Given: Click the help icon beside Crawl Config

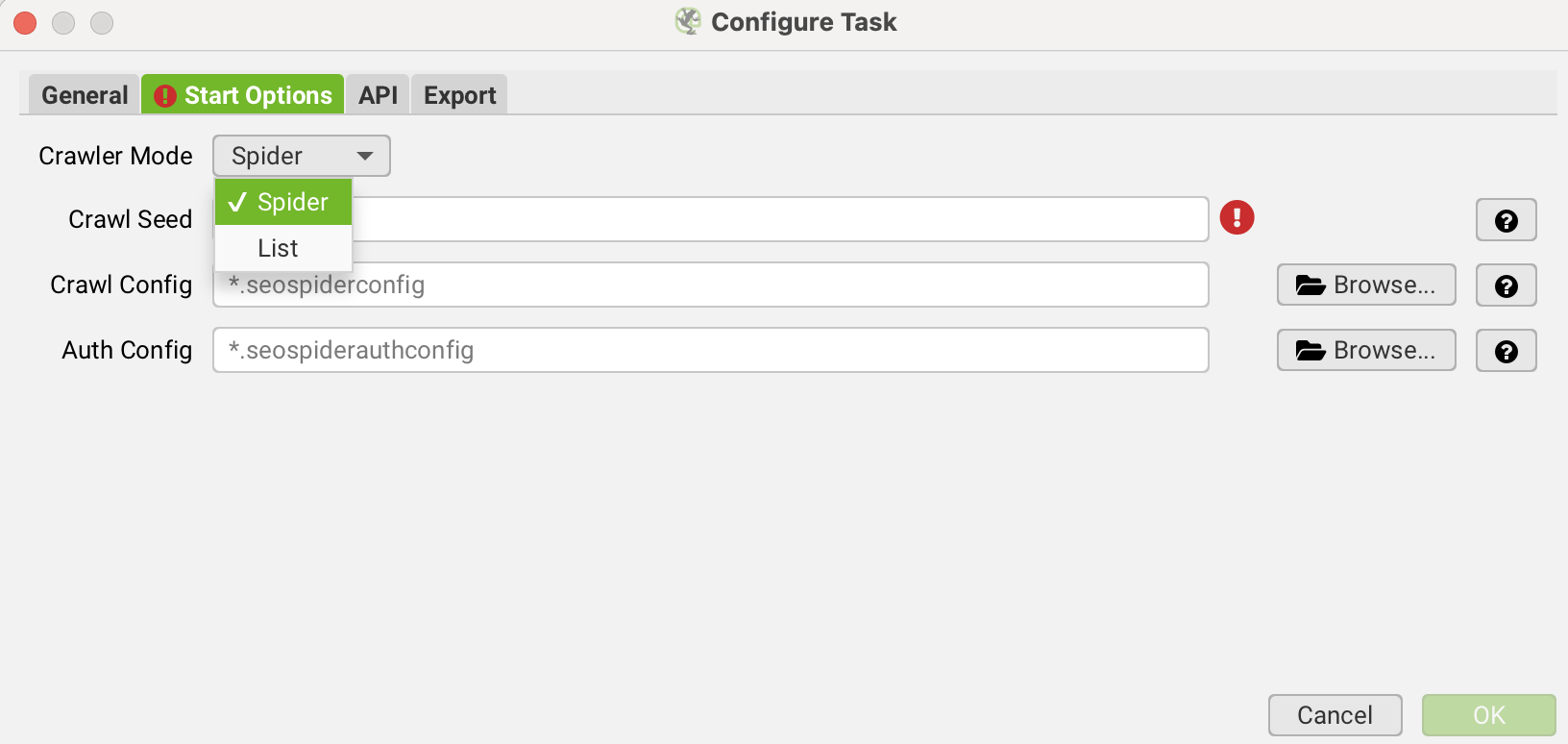Looking at the screenshot, I should point(1506,285).
